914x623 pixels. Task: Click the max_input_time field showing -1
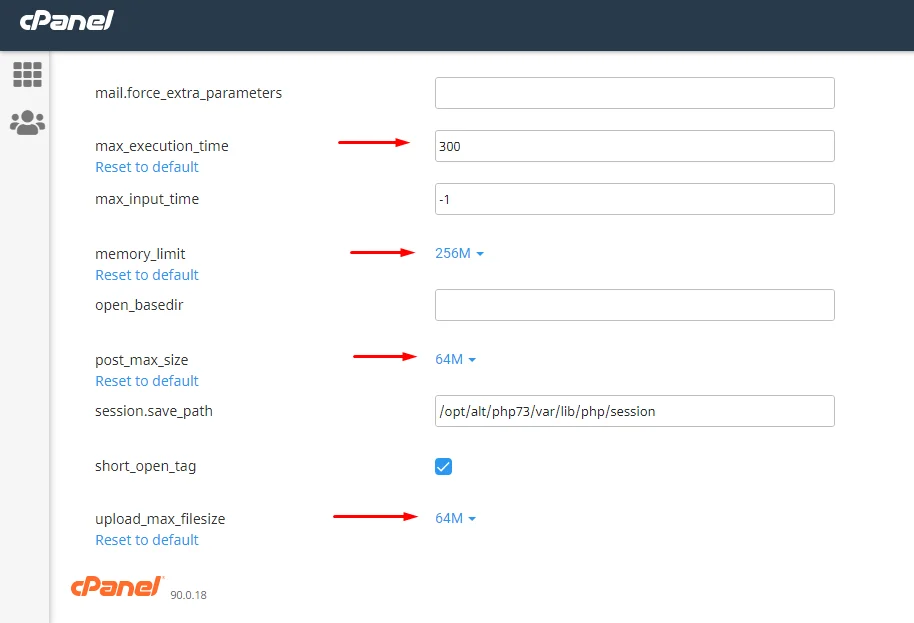[635, 199]
